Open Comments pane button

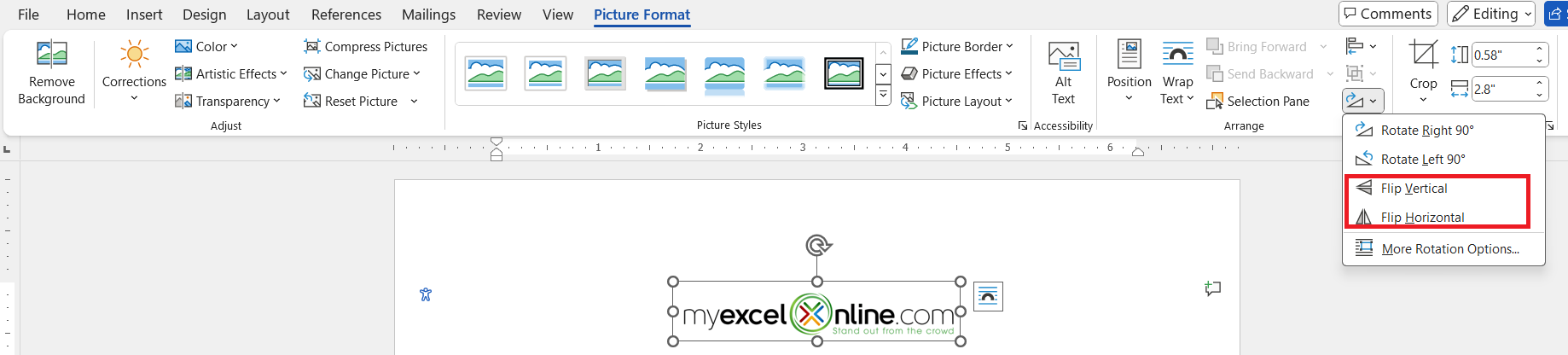pos(1388,14)
